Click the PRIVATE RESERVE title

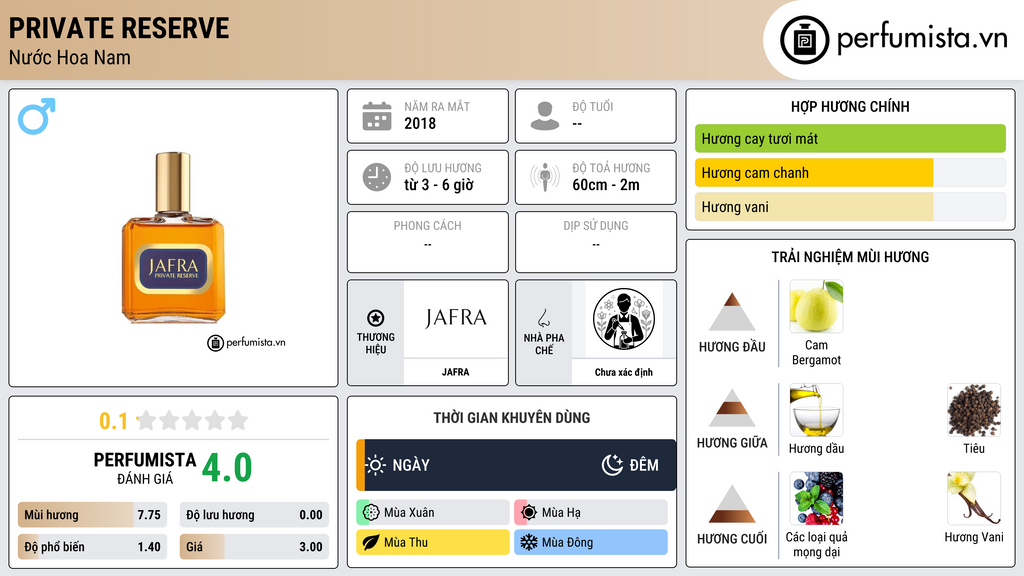(119, 28)
